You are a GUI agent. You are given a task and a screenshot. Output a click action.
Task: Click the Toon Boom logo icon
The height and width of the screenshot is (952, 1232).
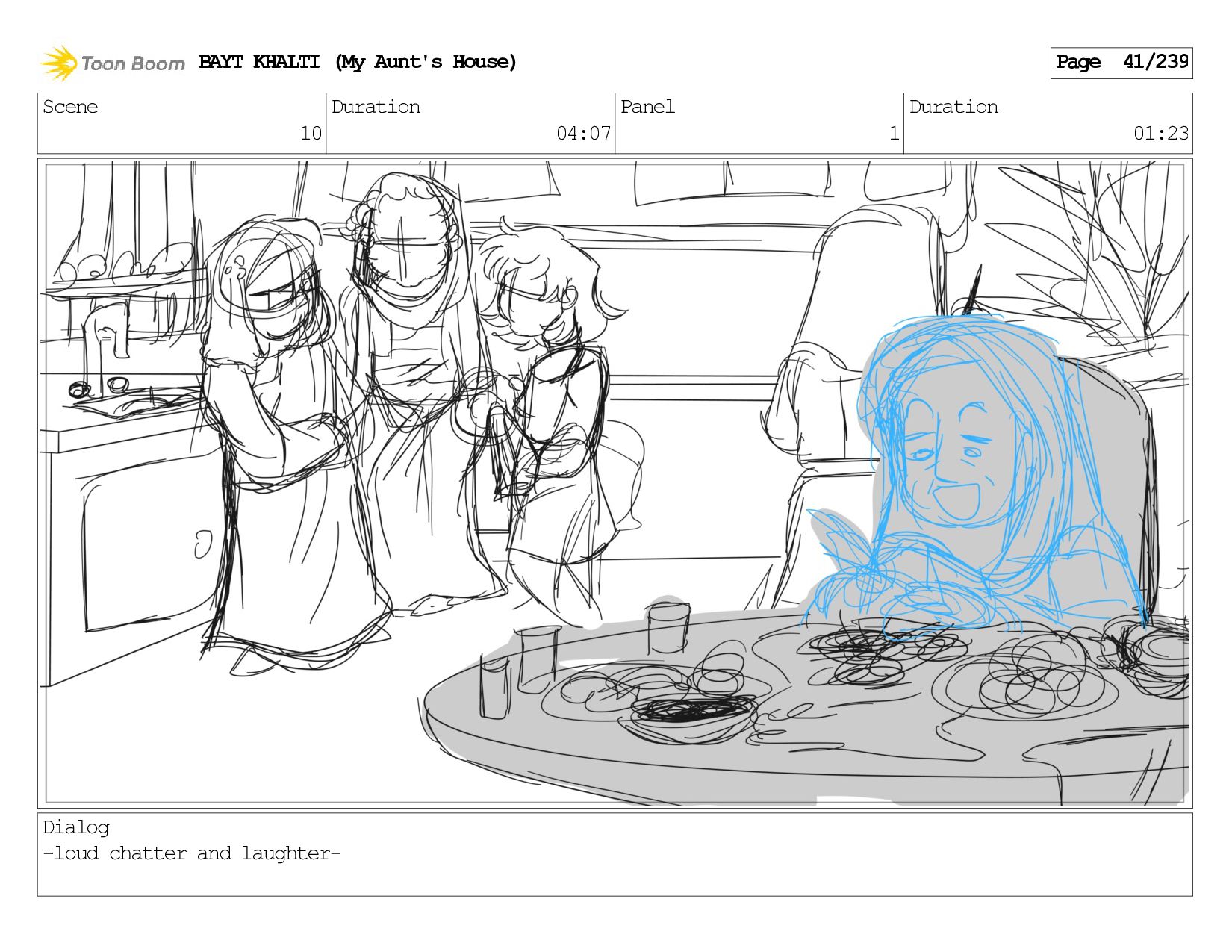click(59, 63)
